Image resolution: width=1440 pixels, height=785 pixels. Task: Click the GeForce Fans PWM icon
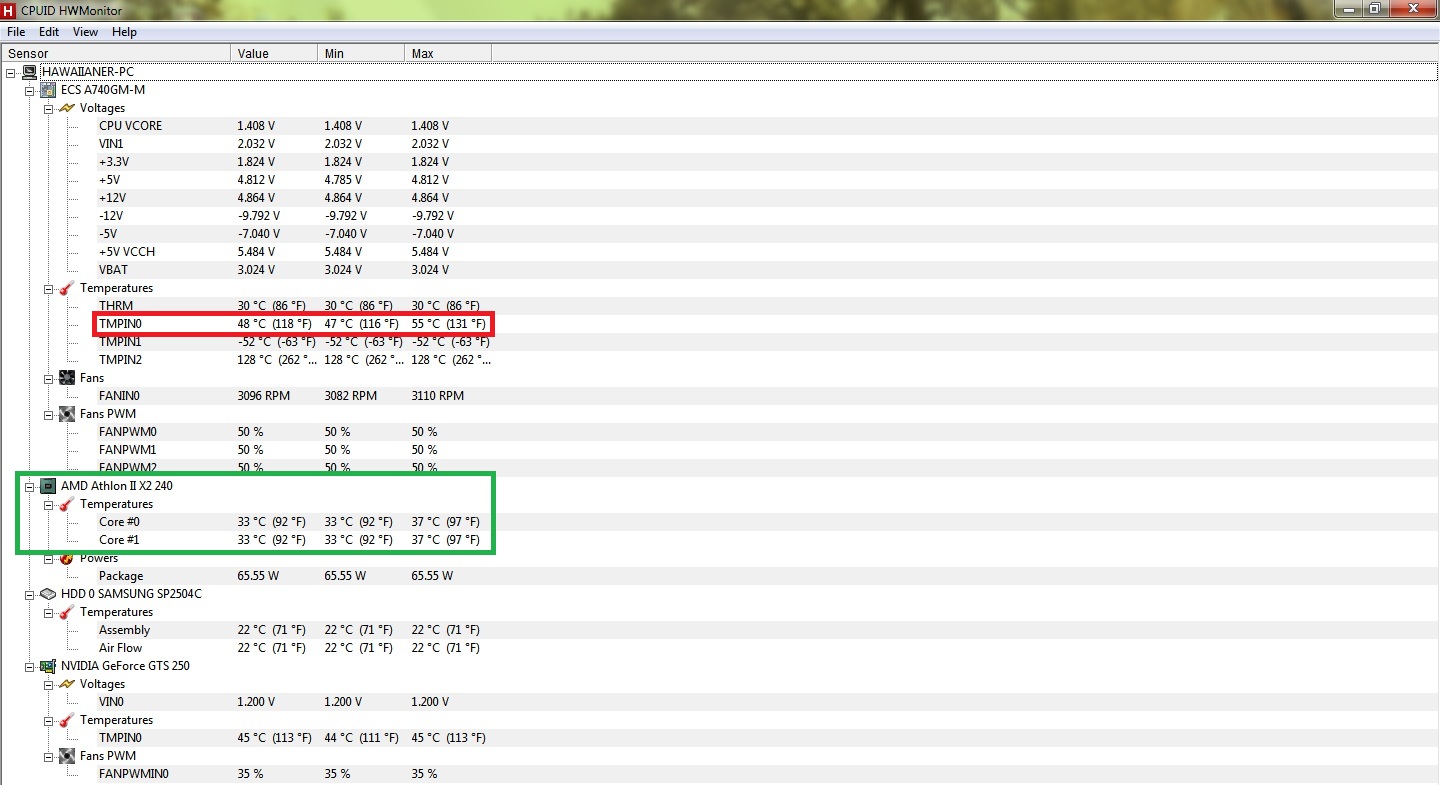tap(67, 756)
